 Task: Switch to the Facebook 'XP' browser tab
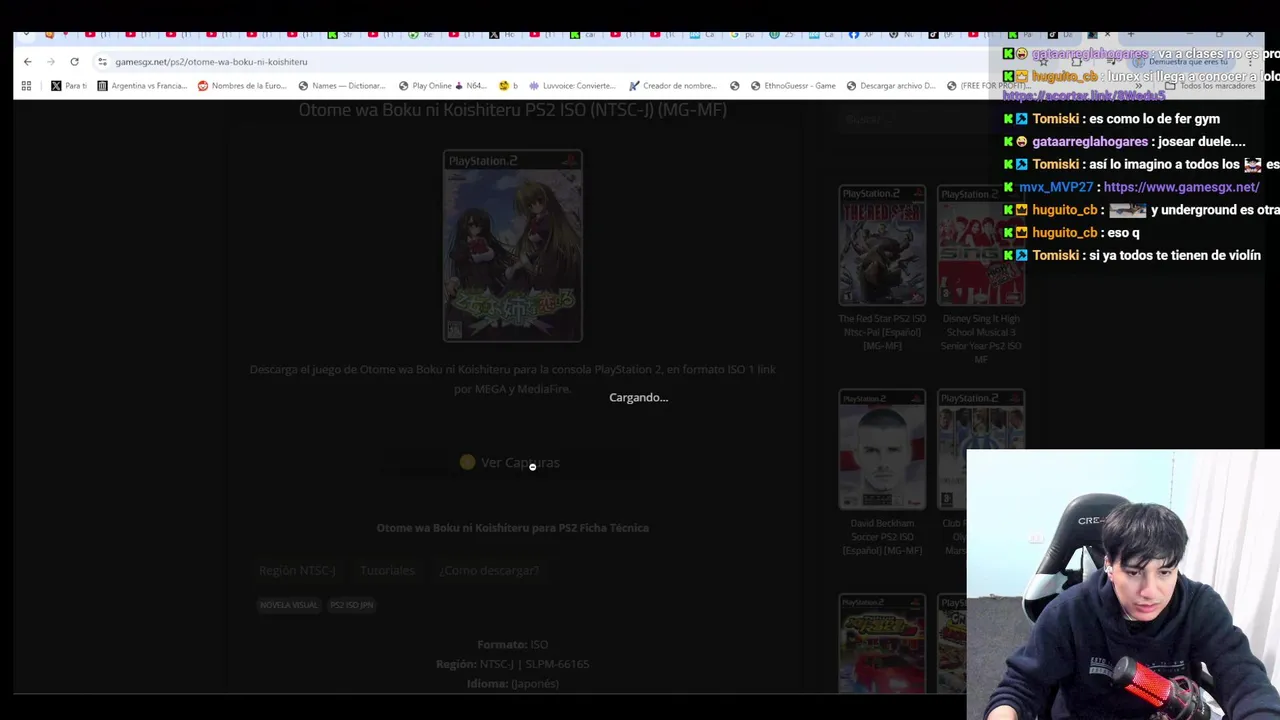pos(860,34)
